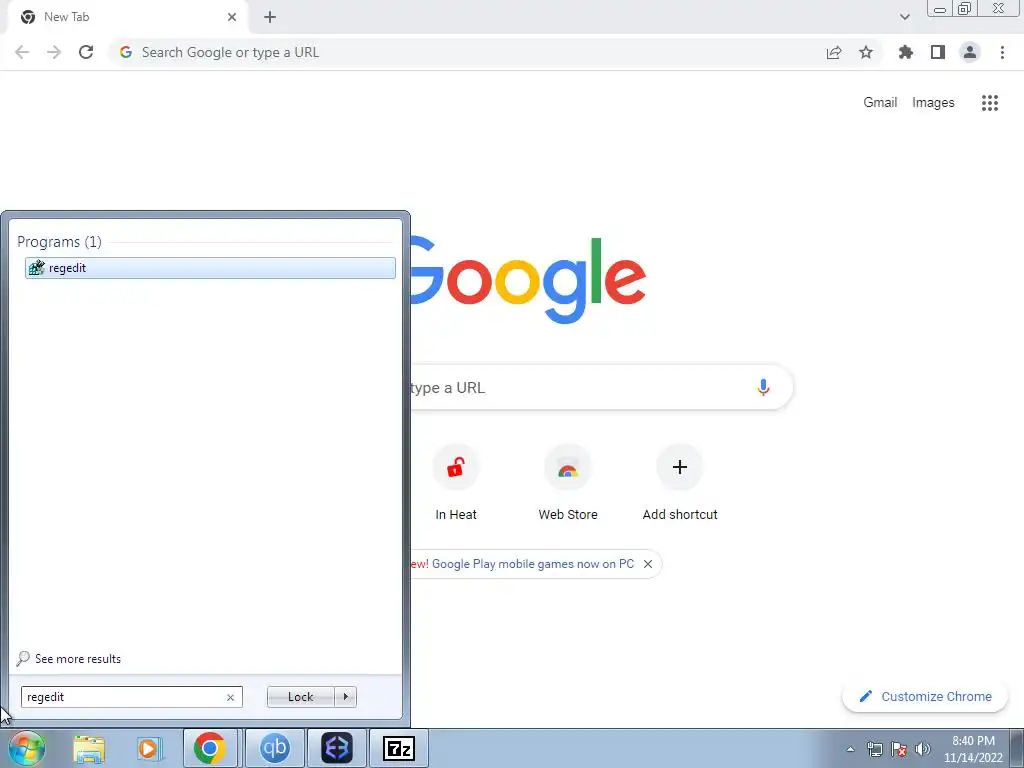Screen dimensions: 1024x768
Task: Open the dark blue app beside qBittorrent
Action: pos(337,748)
